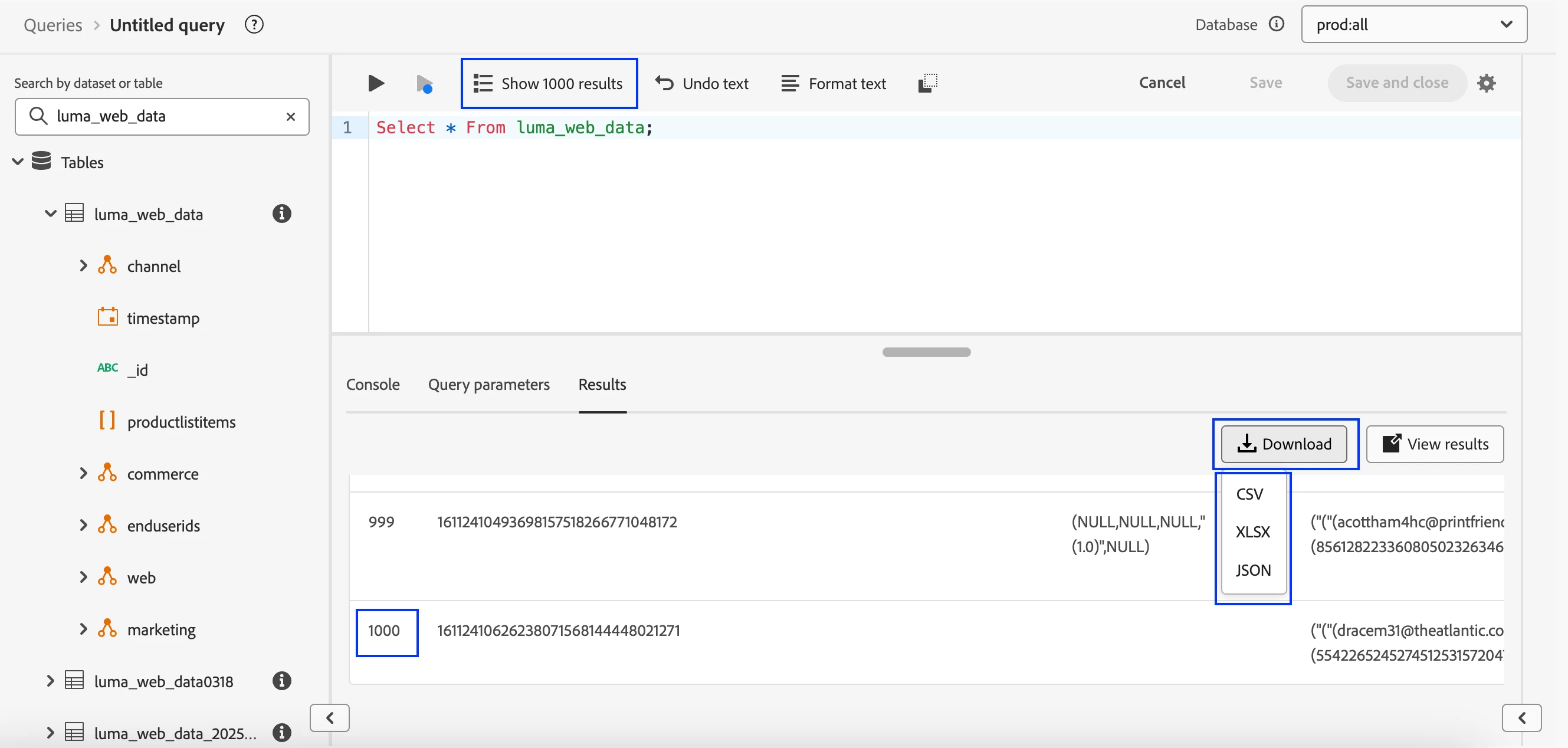This screenshot has width=1568, height=748.
Task: Choose CSV from the Download menu
Action: (1249, 494)
